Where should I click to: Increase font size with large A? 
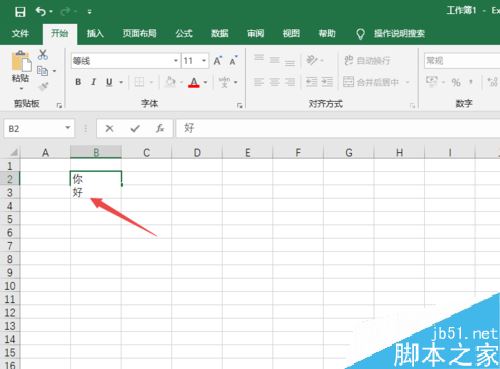218,61
